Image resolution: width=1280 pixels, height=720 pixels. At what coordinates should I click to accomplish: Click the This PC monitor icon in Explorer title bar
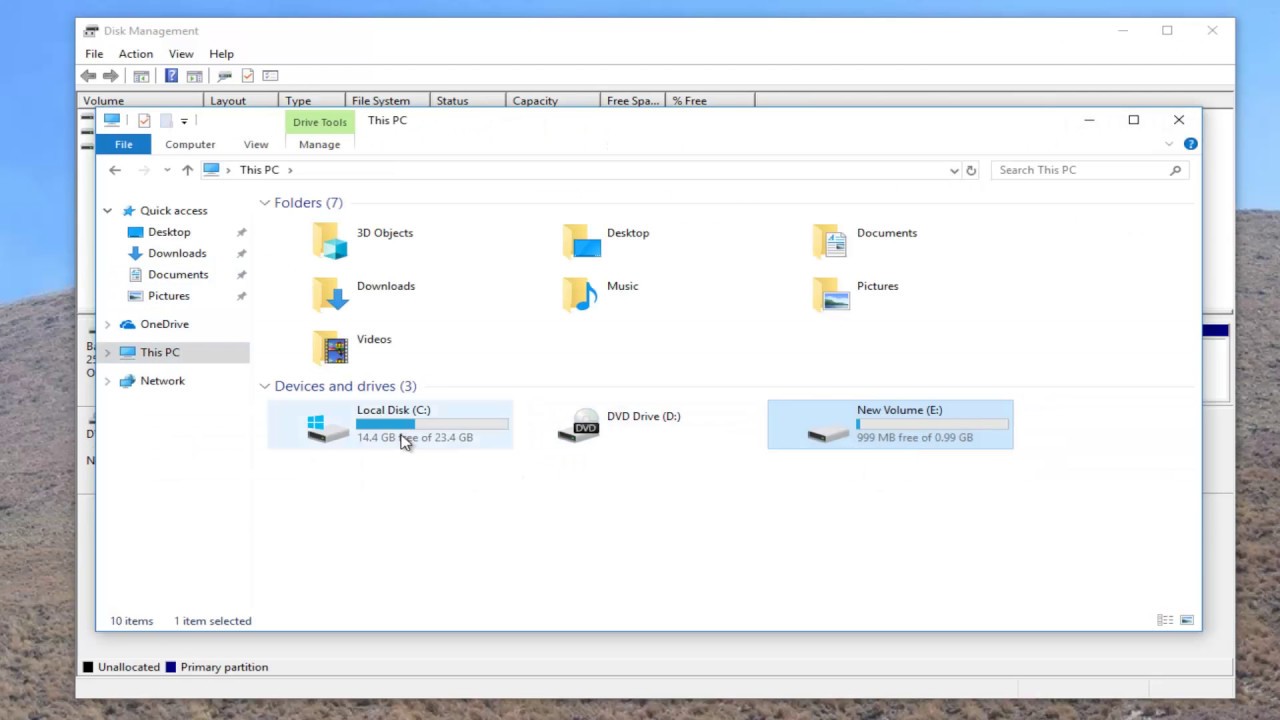(x=112, y=120)
